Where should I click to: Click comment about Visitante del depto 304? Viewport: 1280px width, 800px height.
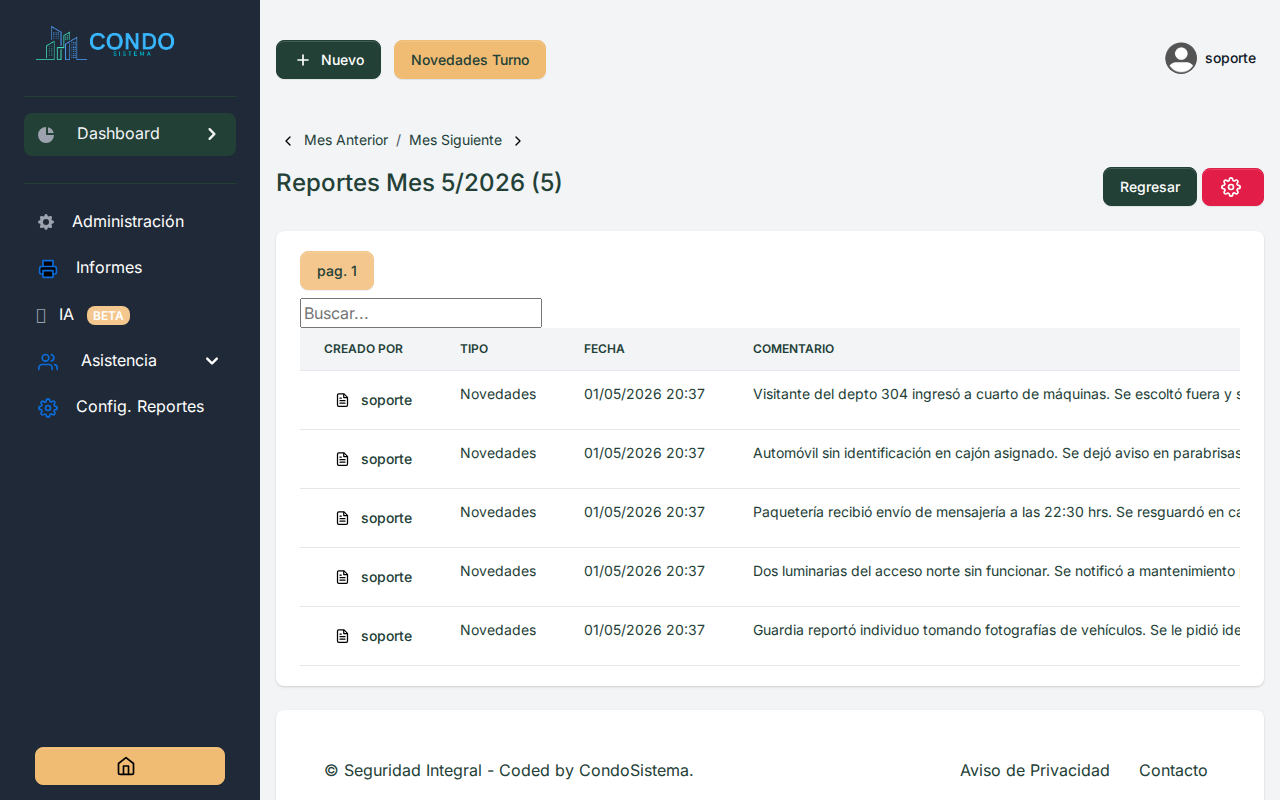(996, 394)
